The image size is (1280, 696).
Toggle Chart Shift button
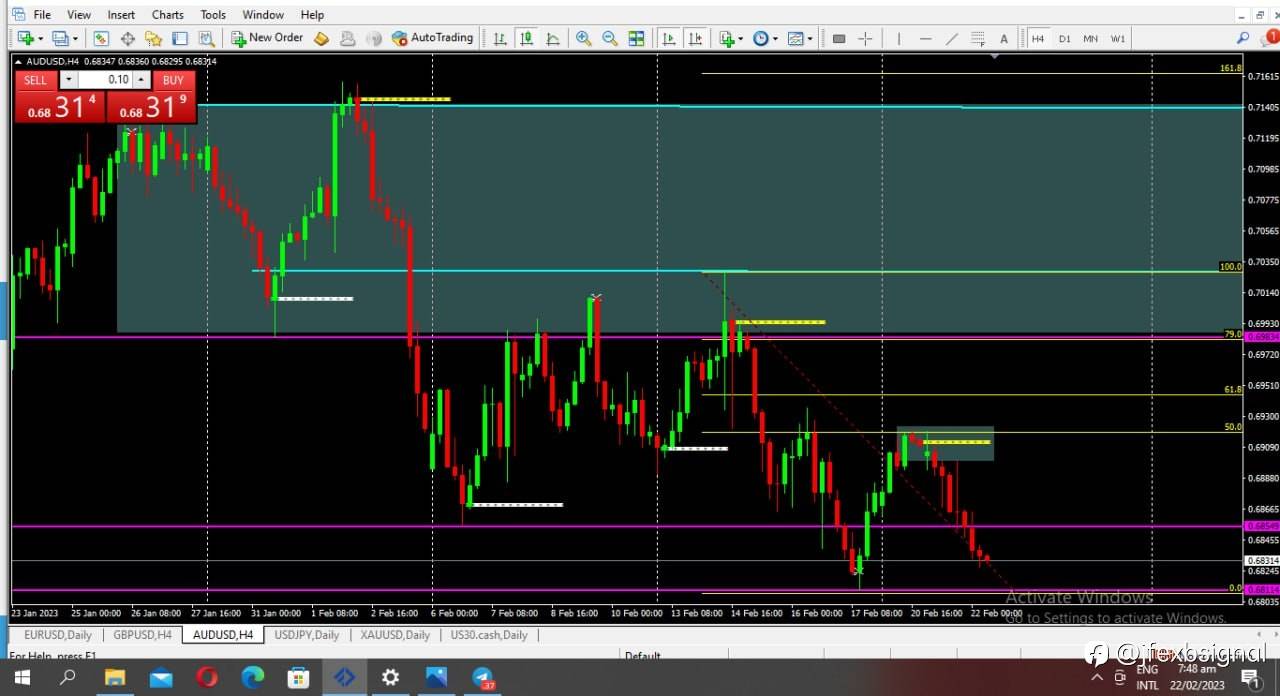pyautogui.click(x=694, y=38)
